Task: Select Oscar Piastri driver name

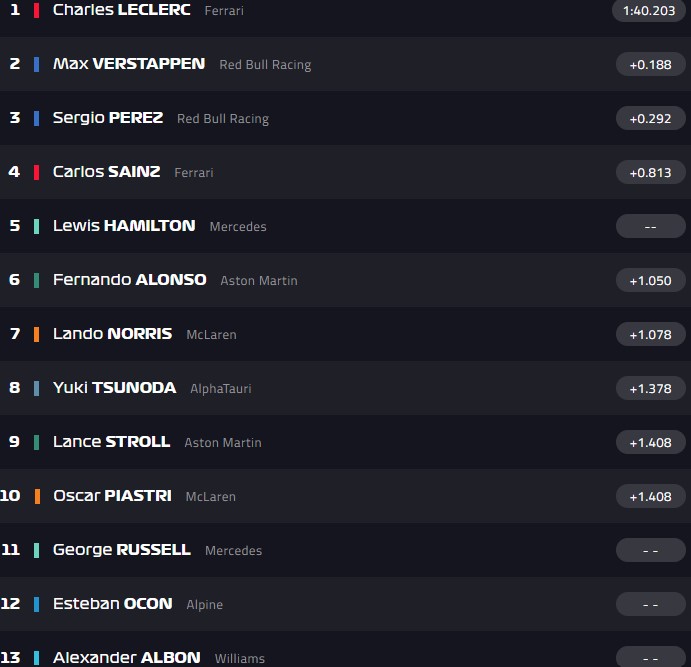Action: pyautogui.click(x=112, y=496)
